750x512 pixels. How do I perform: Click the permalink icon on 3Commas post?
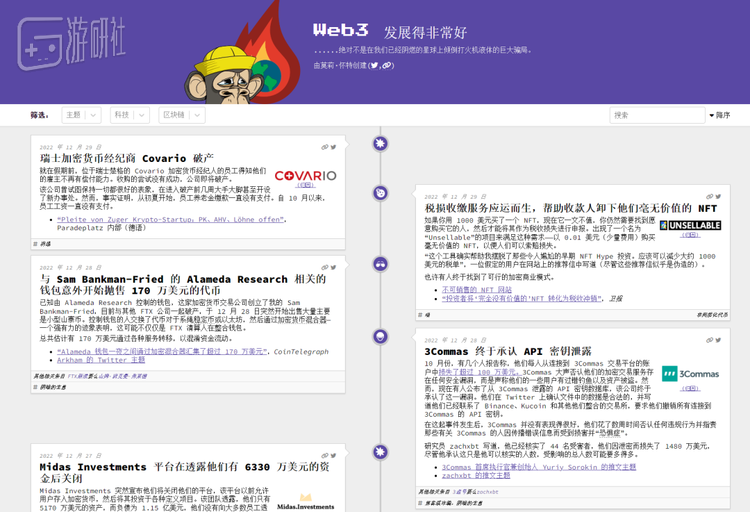click(709, 340)
